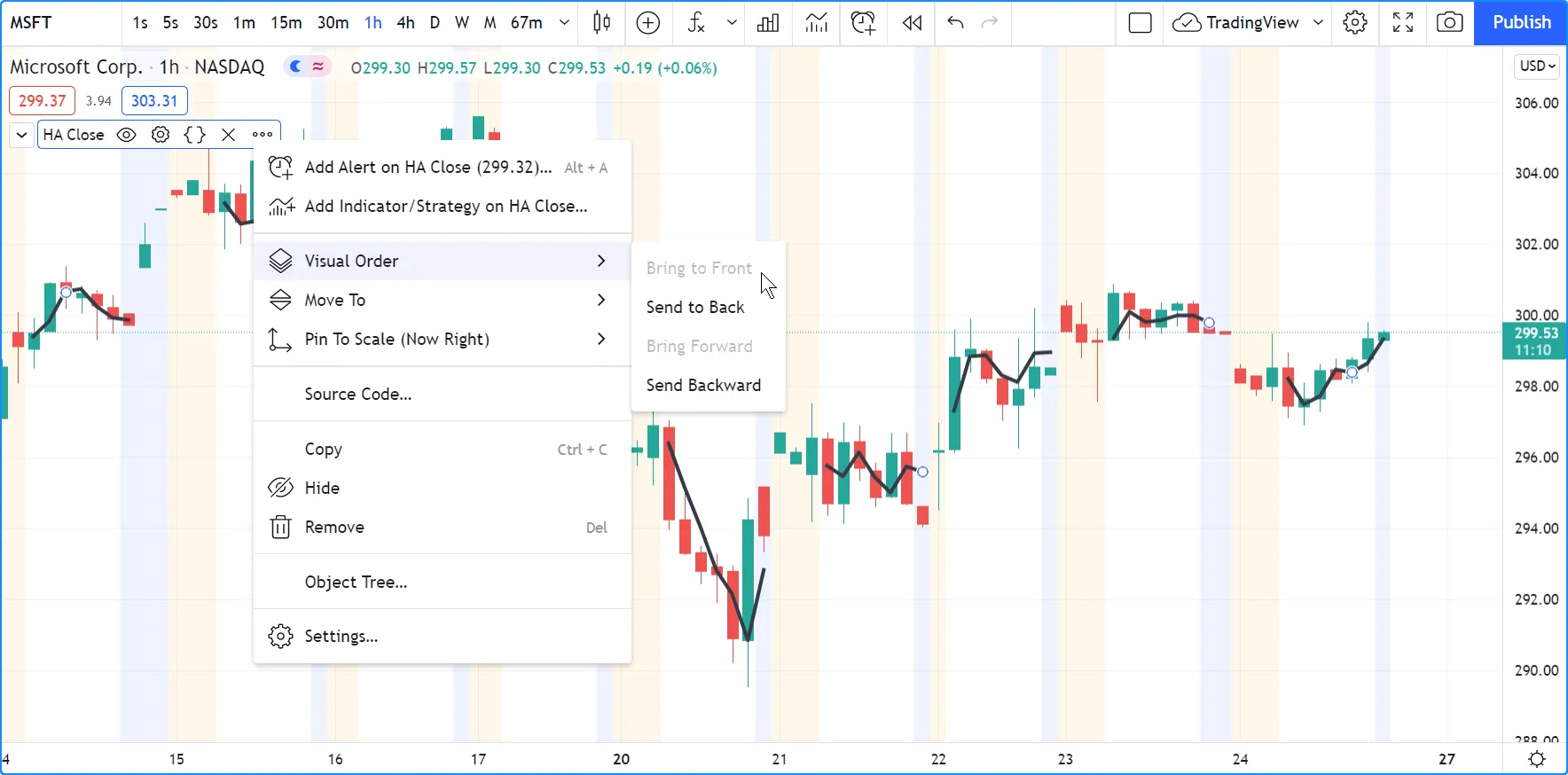Select Send to Back in the submenu
This screenshot has height=775, width=1568.
pyautogui.click(x=695, y=307)
